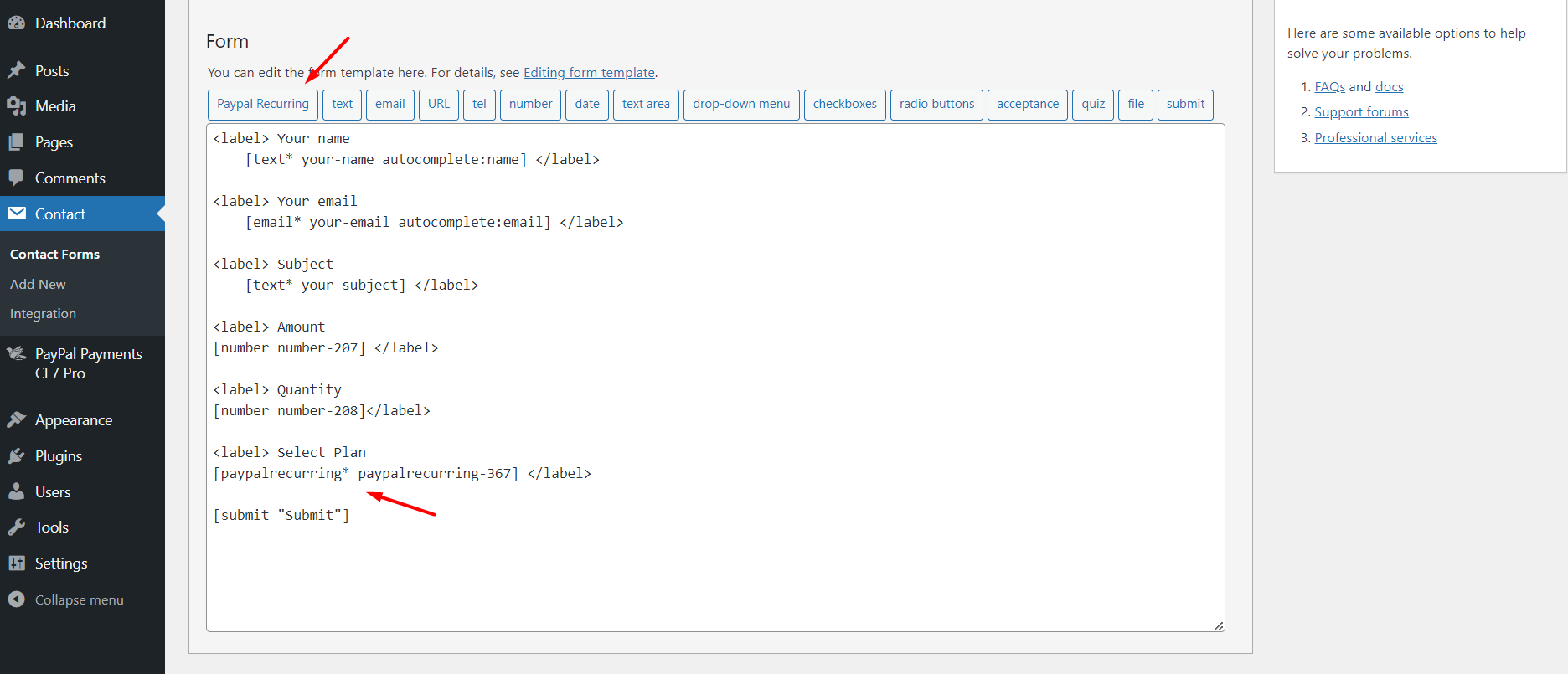Open PayPal Payments CF7 Pro menu
This screenshot has height=674, width=1568.
(88, 363)
